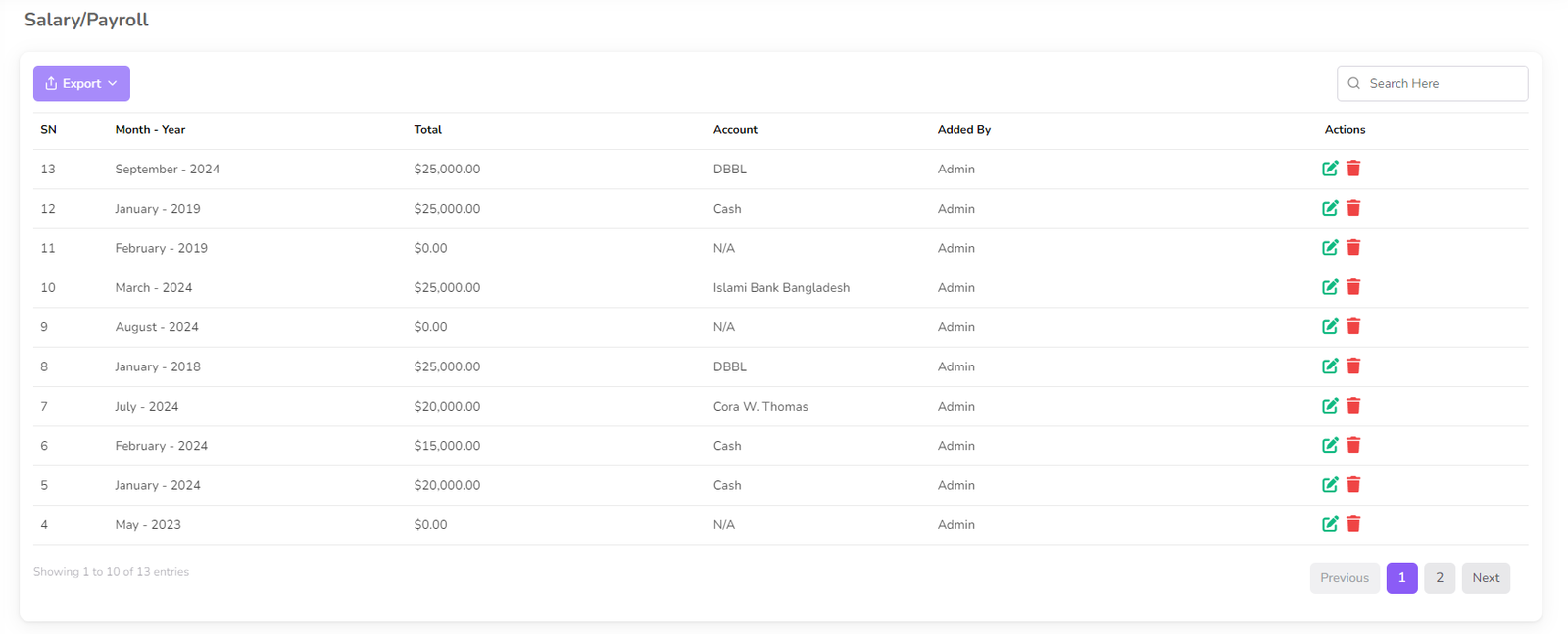Delete the August - 2024 payroll entry
1568x634 pixels.
tap(1353, 326)
